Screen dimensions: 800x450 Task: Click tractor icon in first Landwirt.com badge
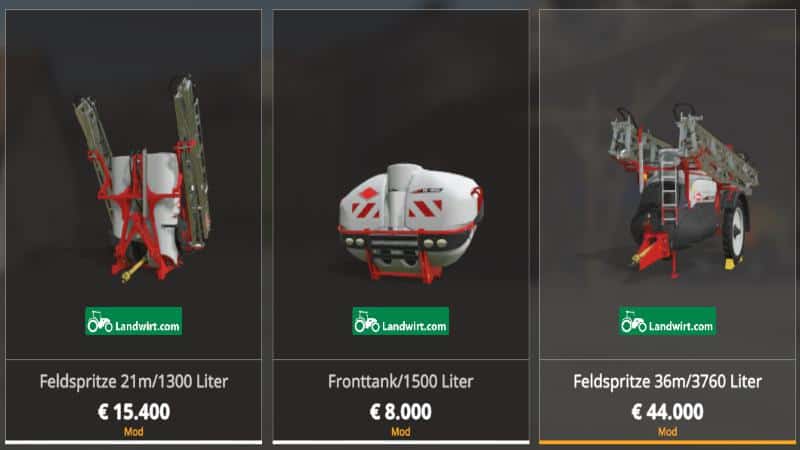pos(99,322)
